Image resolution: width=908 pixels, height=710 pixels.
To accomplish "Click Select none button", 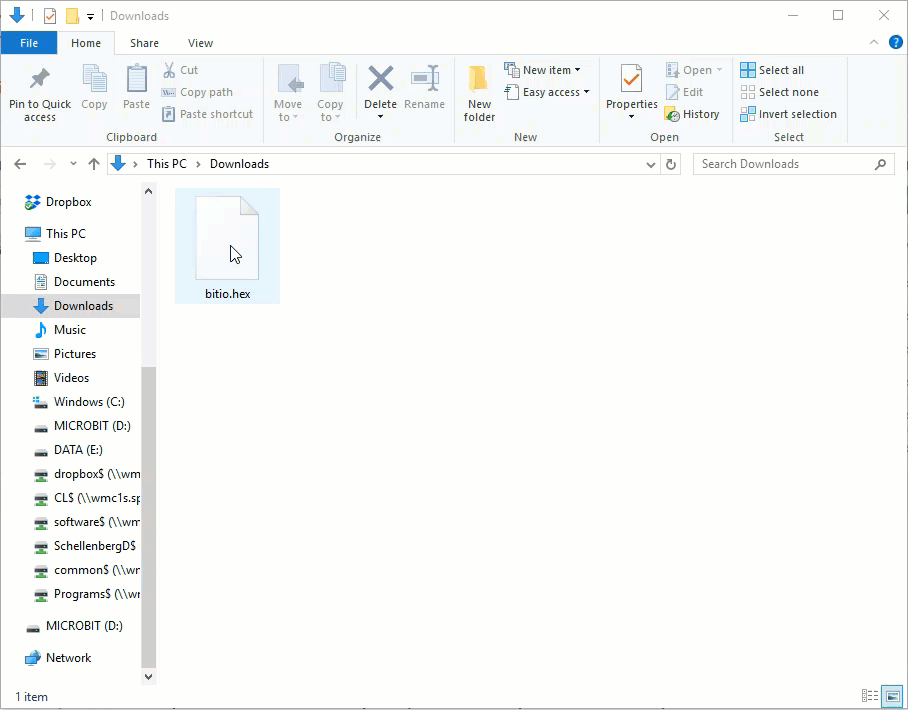I will point(779,92).
